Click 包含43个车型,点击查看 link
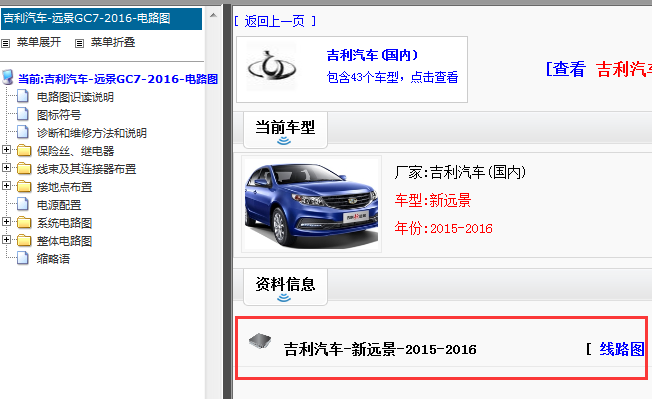This screenshot has height=399, width=652. point(393,77)
